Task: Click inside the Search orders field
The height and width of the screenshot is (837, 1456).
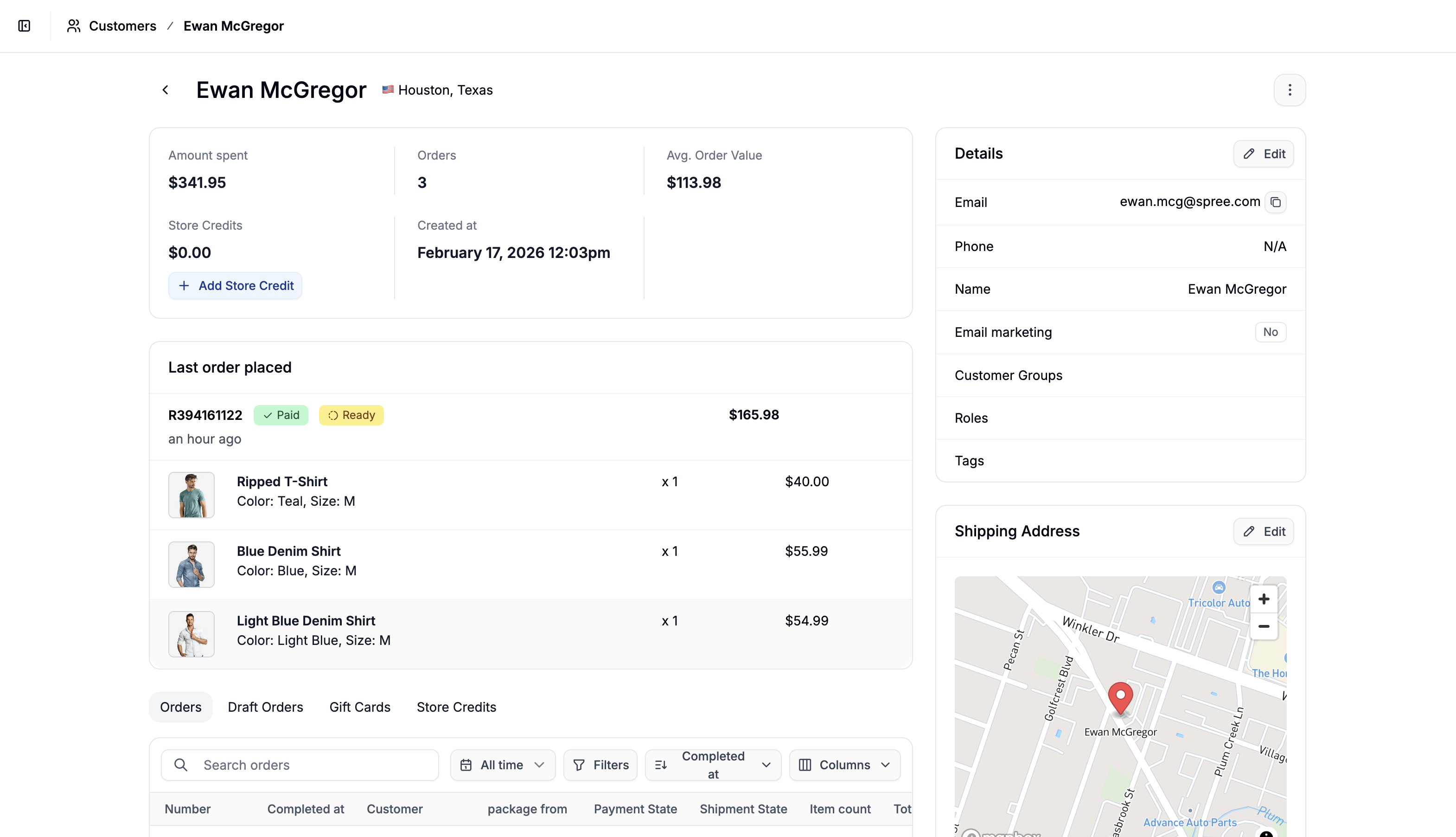Action: pyautogui.click(x=299, y=765)
